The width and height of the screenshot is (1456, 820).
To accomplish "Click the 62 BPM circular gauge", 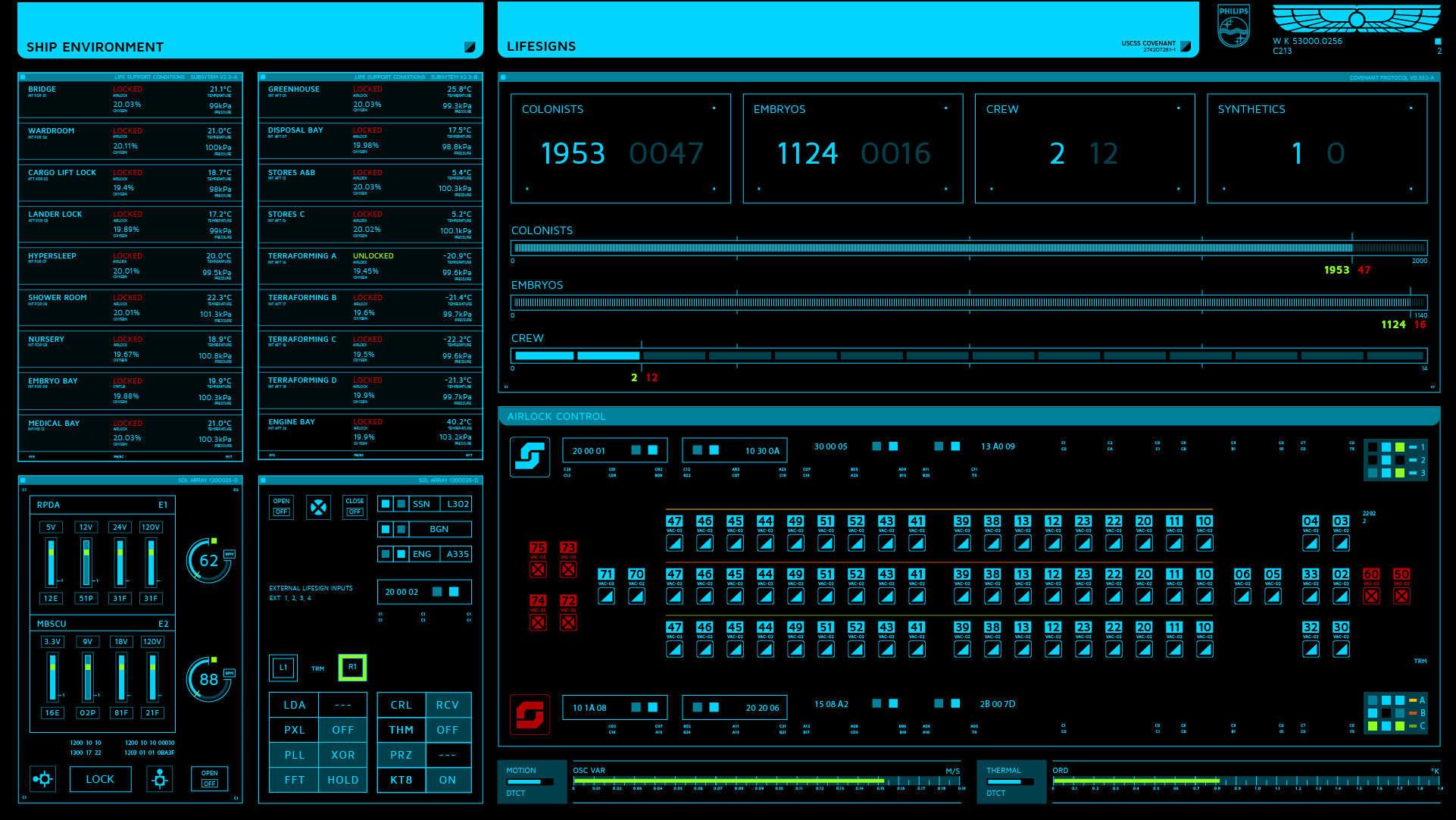I will point(209,560).
